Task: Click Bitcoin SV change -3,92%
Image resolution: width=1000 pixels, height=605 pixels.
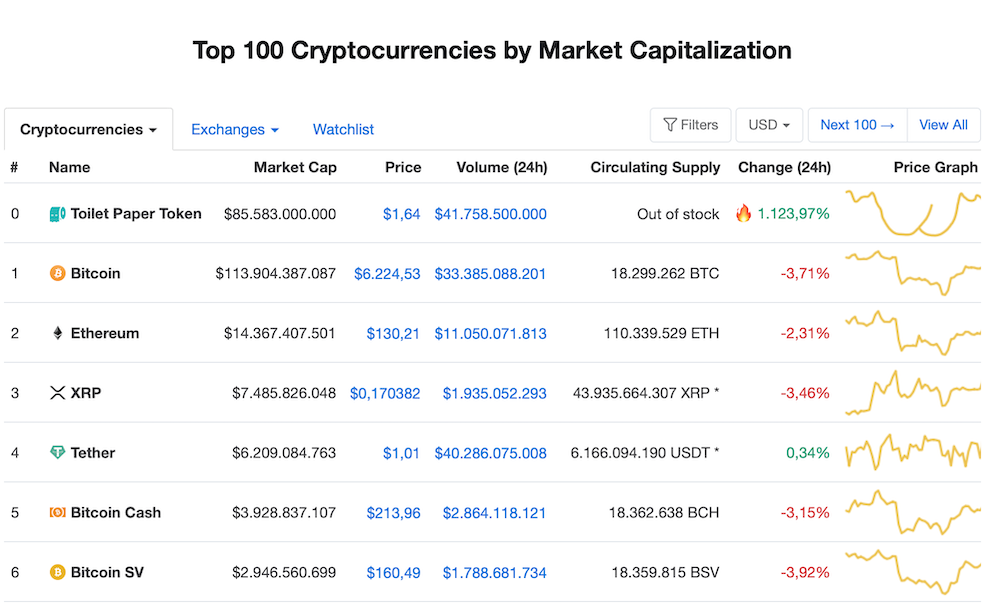Action: 805,572
